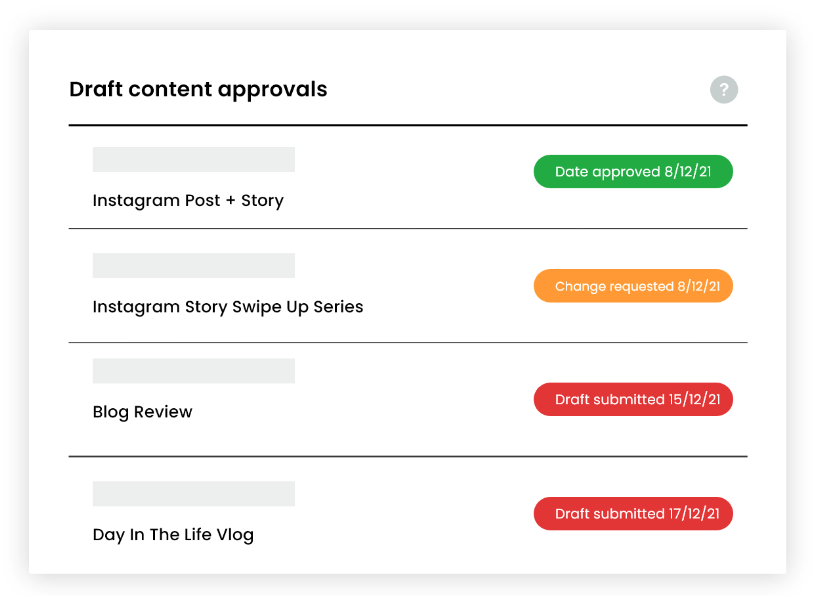Click the word approvals in the heading
829x596 pixels.
[x=273, y=90]
